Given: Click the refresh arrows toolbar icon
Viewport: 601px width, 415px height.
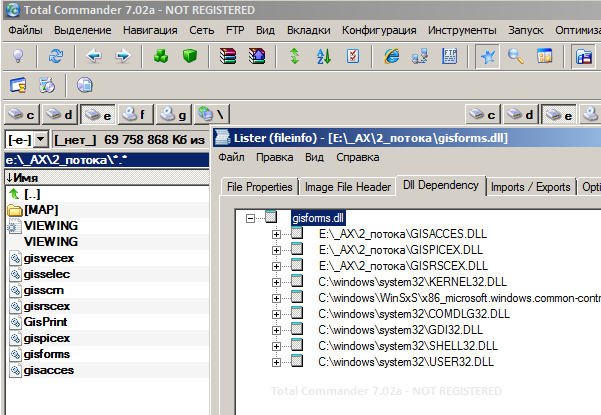Looking at the screenshot, I should tap(56, 56).
